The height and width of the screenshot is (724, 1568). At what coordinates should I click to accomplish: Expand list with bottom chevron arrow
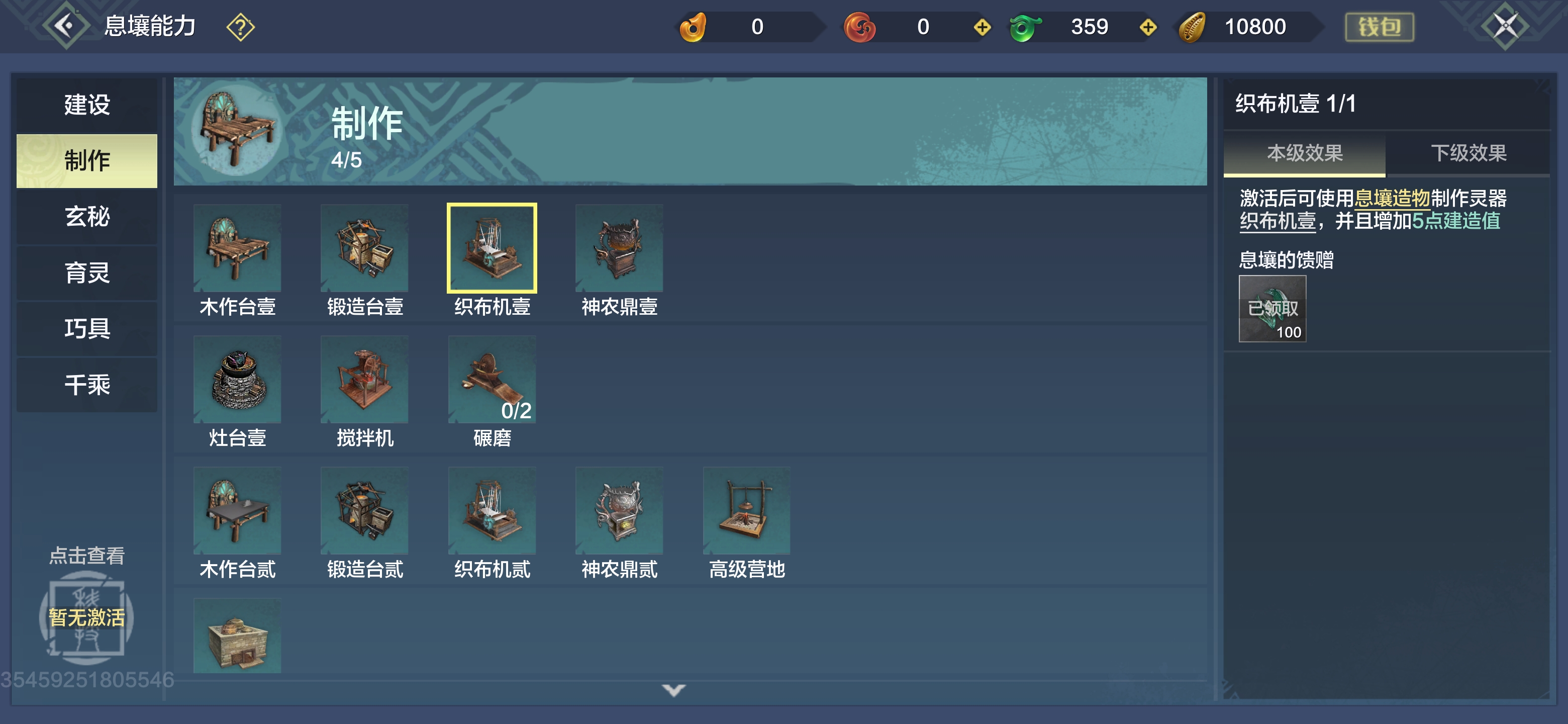[x=674, y=690]
